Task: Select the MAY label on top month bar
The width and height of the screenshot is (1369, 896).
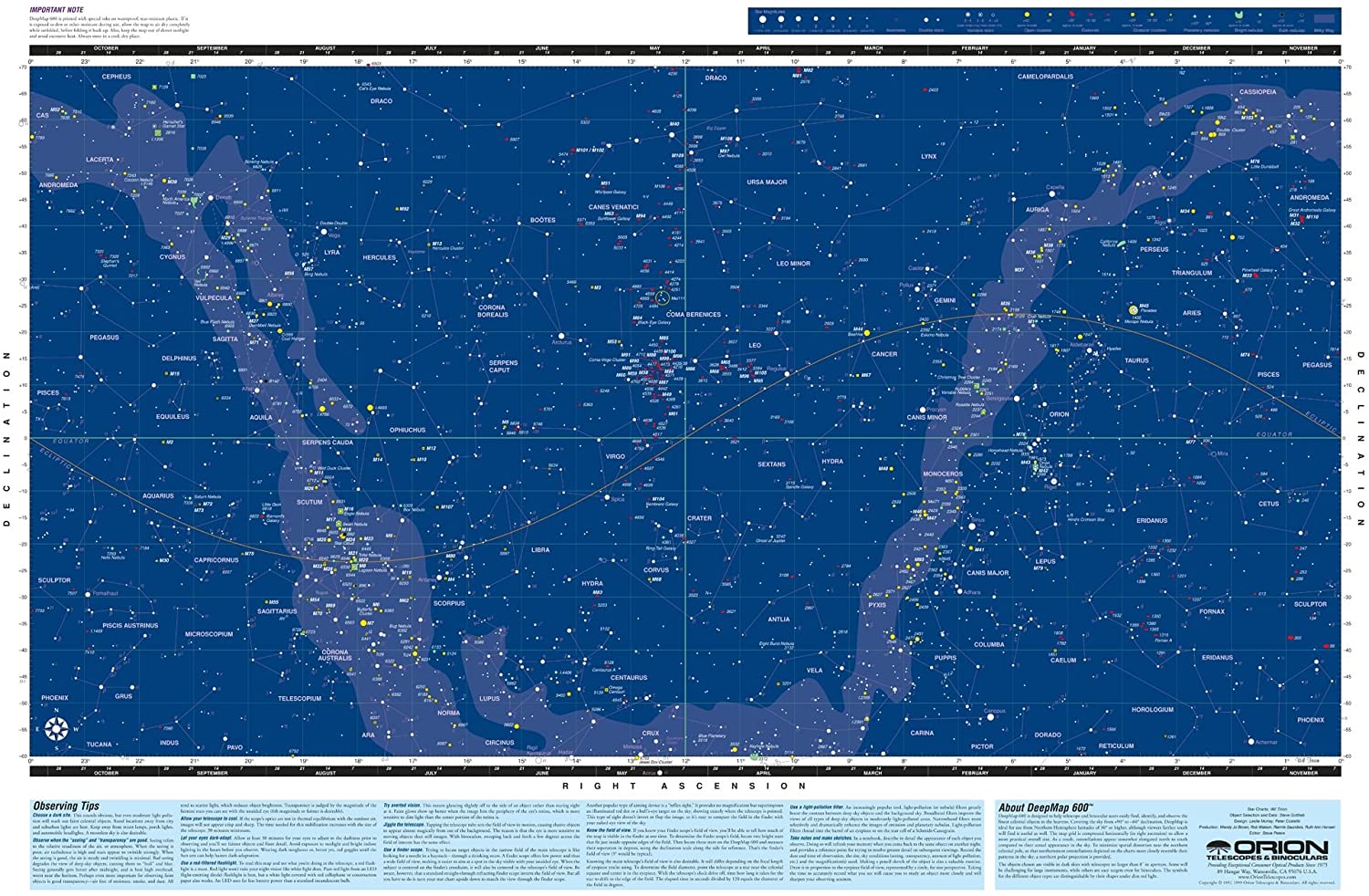Action: tap(654, 47)
